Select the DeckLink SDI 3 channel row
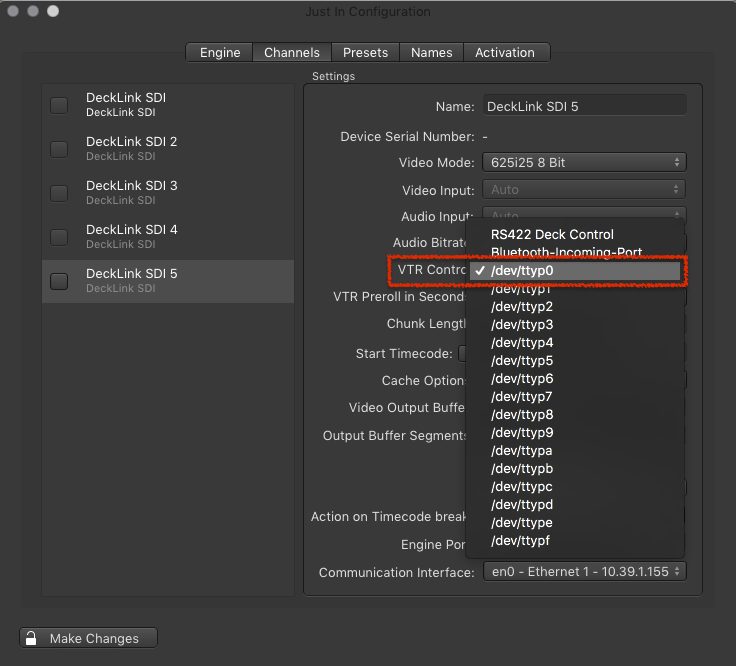The image size is (736, 666). click(168, 193)
